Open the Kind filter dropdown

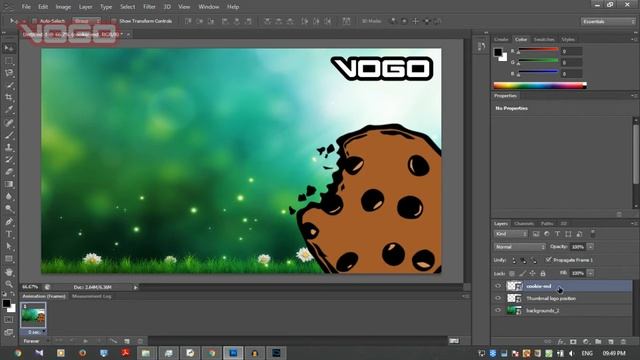511,234
